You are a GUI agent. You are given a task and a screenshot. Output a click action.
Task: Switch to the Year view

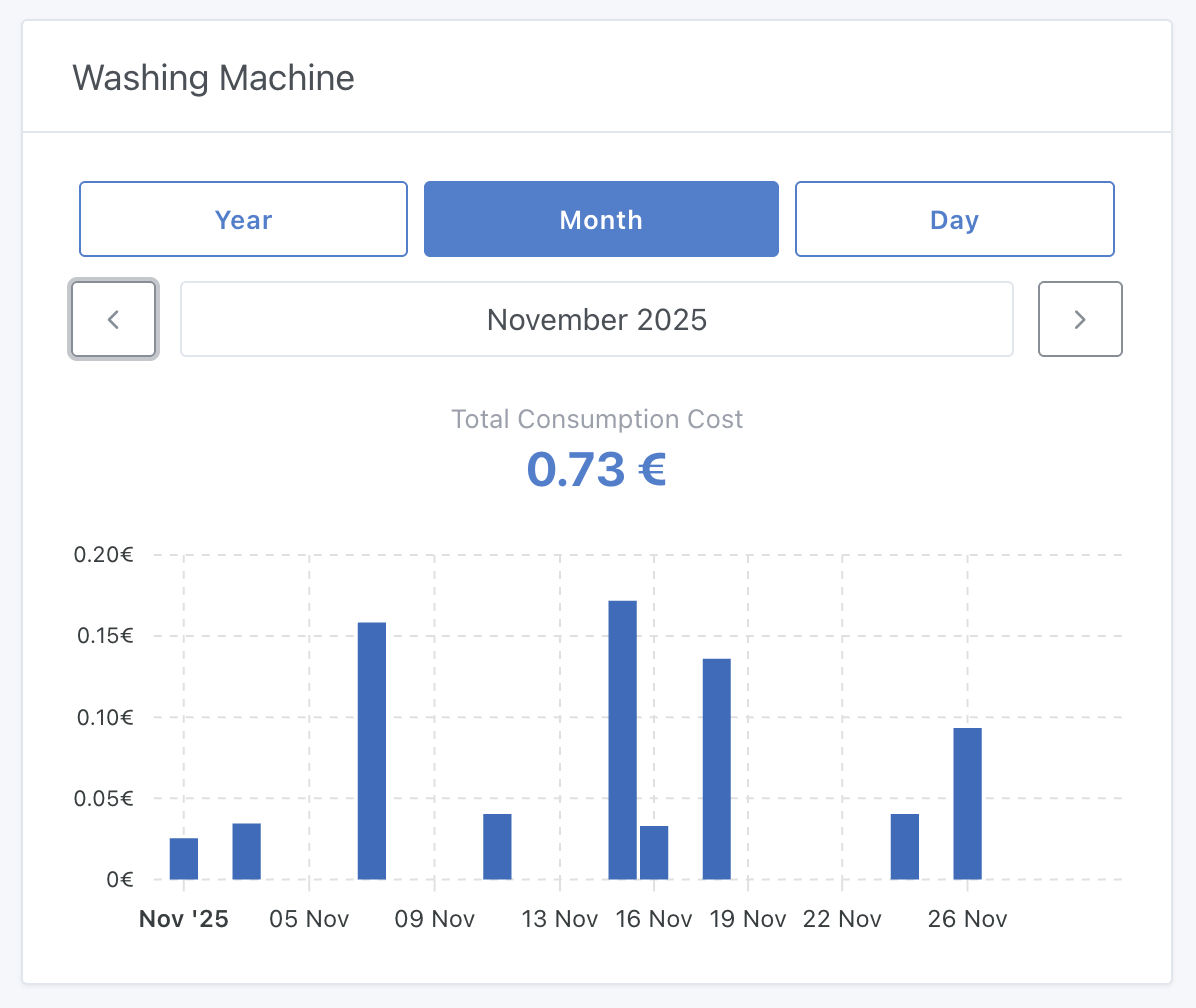click(243, 219)
